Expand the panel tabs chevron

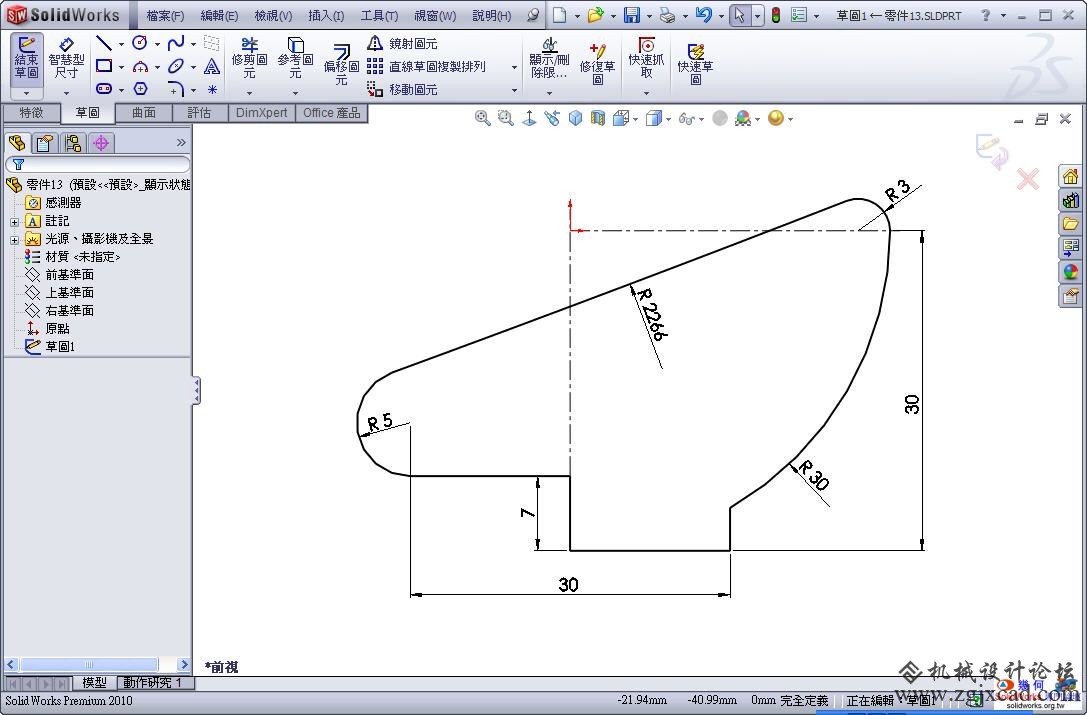(181, 143)
